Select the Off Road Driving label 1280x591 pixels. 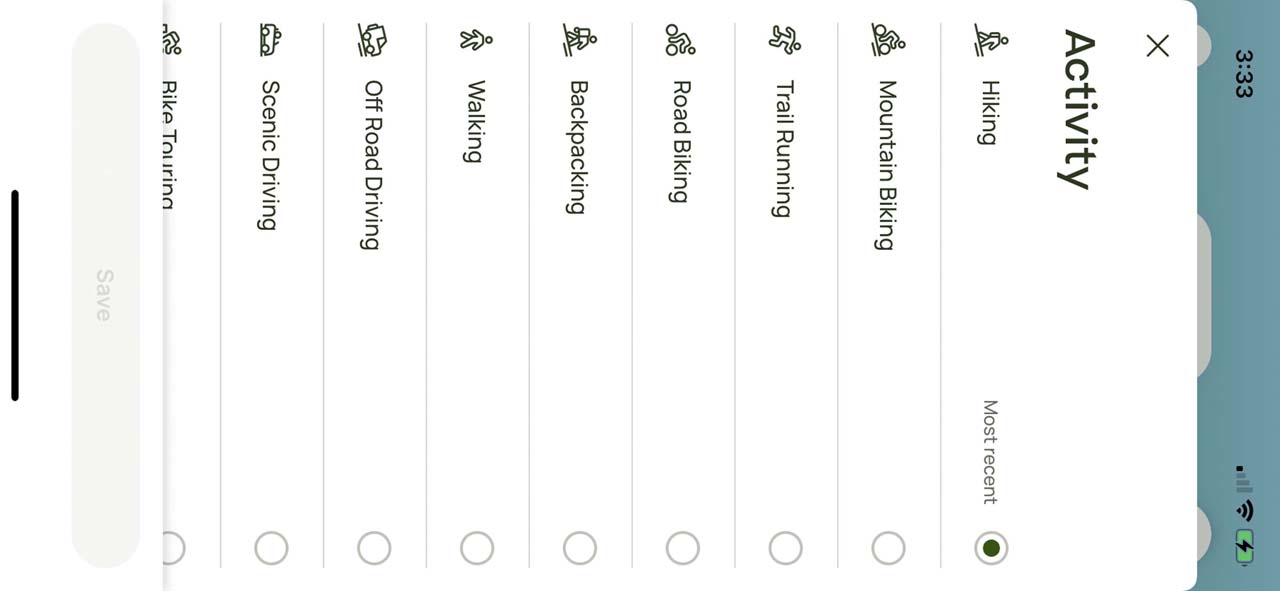372,165
